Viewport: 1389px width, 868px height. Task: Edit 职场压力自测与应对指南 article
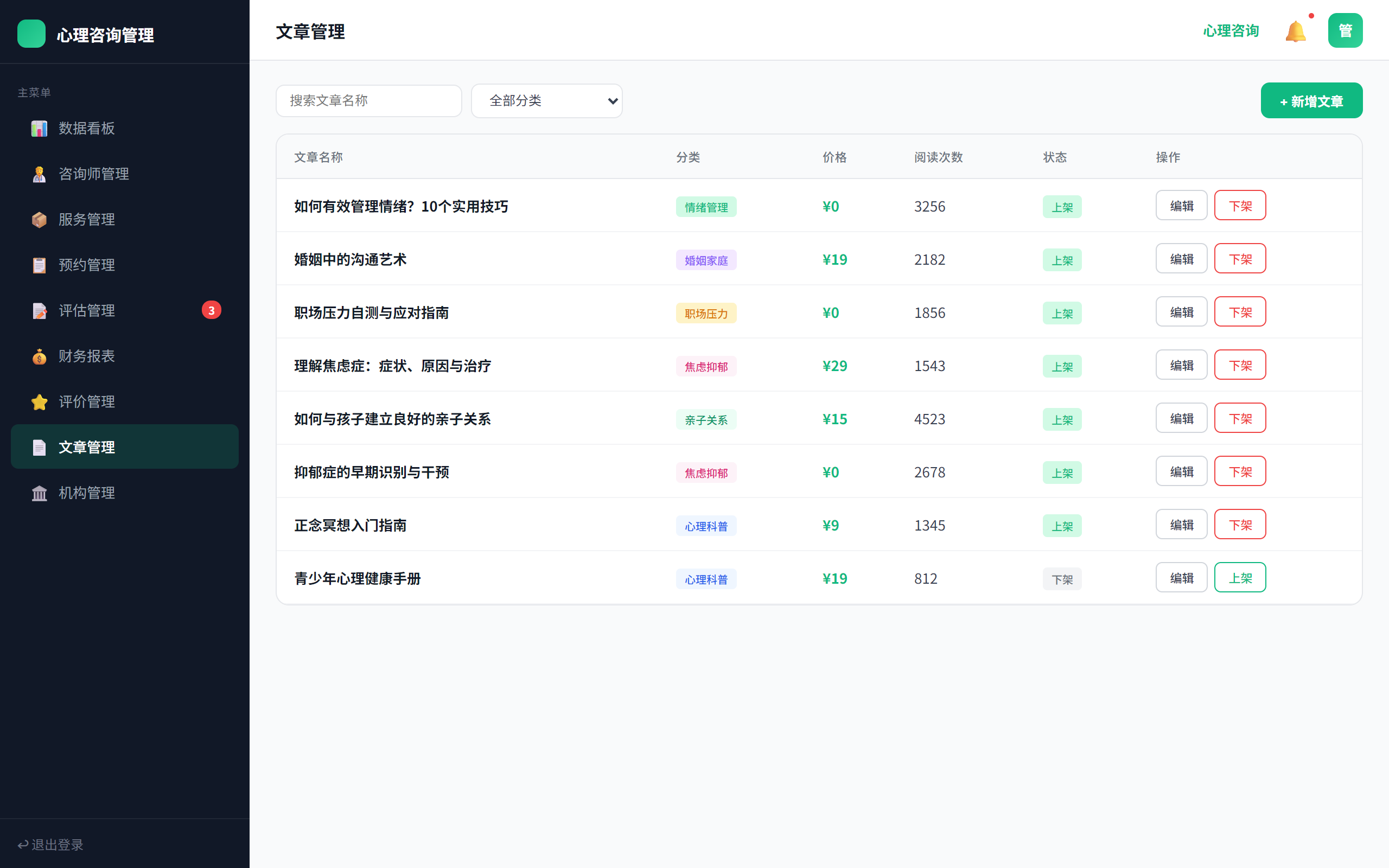coord(1181,312)
